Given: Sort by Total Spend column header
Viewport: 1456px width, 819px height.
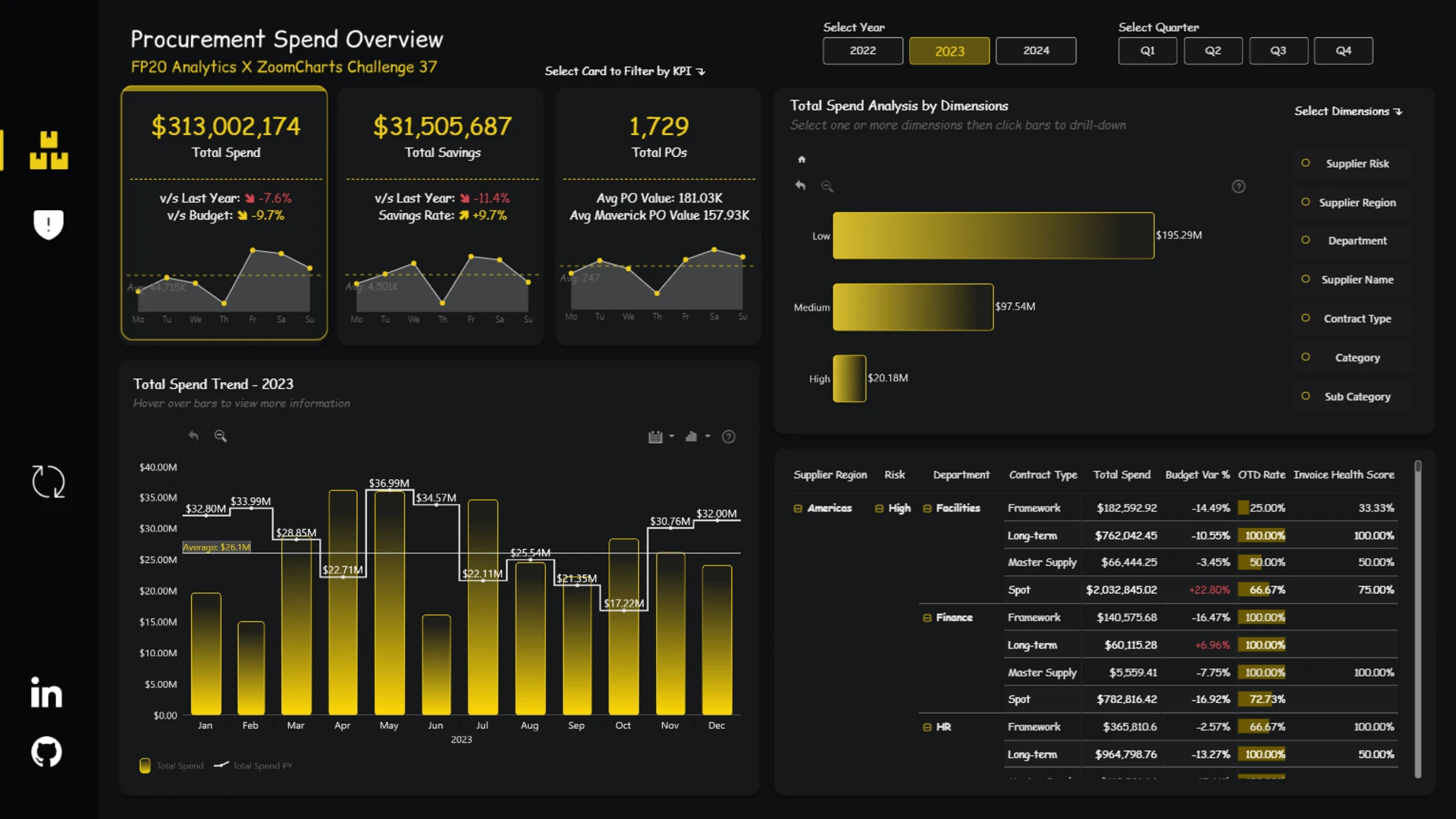Looking at the screenshot, I should coord(1122,475).
